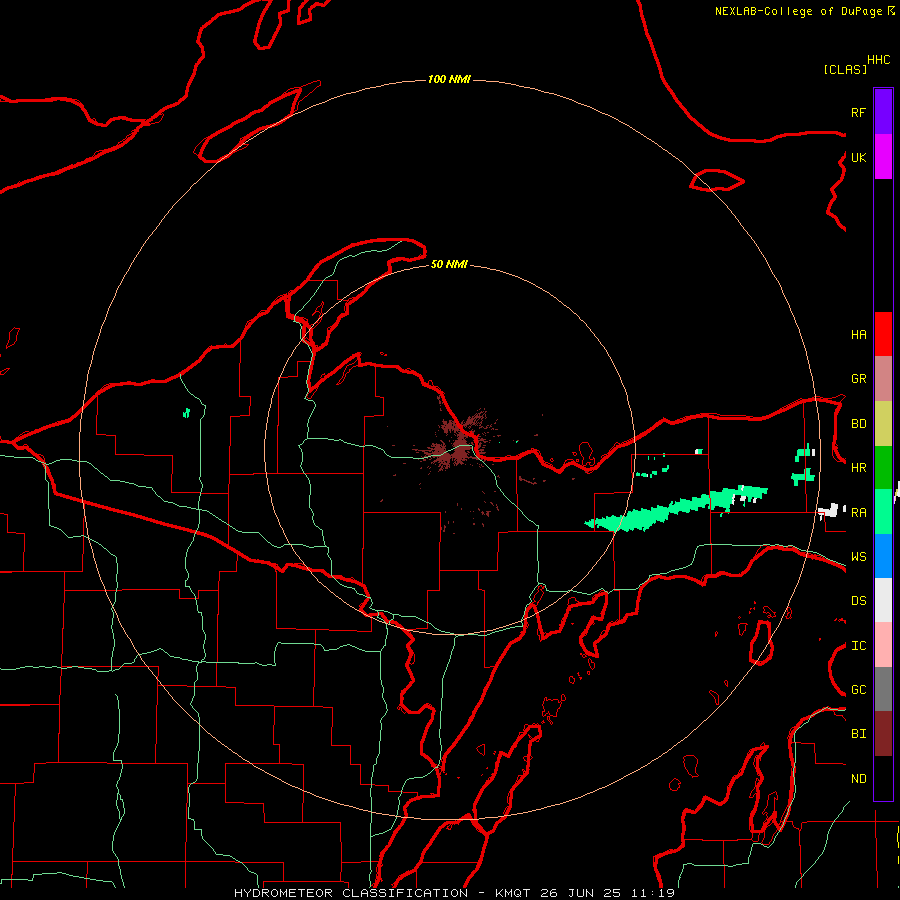This screenshot has width=900, height=900.
Task: Click the GR legend label
Action: point(859,379)
